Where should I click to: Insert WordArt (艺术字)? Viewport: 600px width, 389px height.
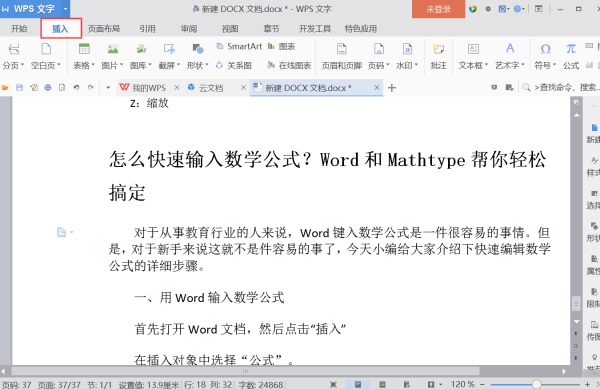[x=510, y=56]
